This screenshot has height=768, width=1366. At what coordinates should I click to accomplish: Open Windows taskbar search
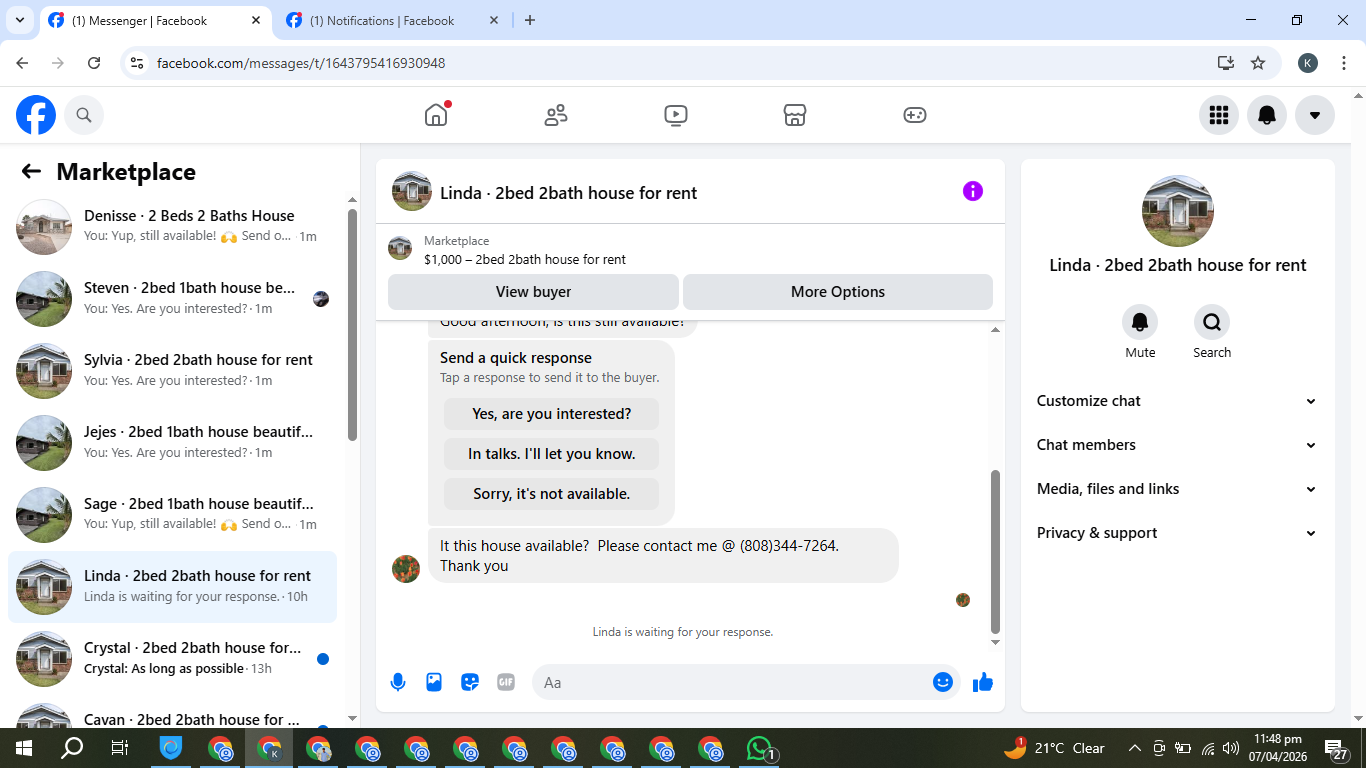72,748
